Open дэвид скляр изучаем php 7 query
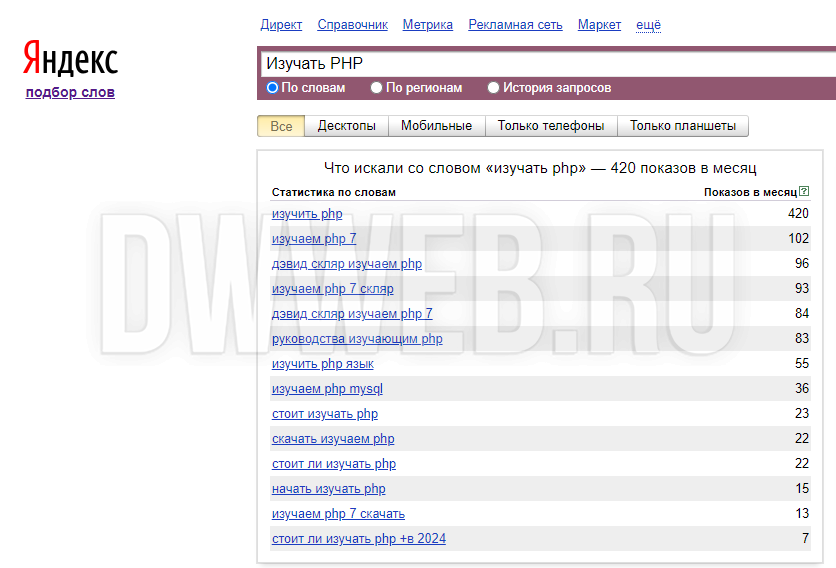 point(352,314)
